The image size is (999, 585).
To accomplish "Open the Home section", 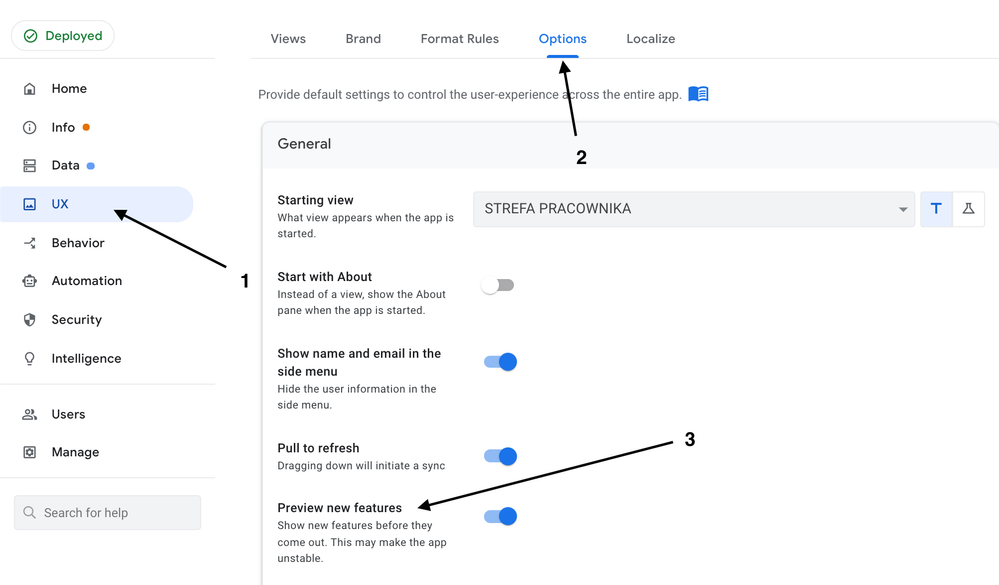I will [x=69, y=89].
